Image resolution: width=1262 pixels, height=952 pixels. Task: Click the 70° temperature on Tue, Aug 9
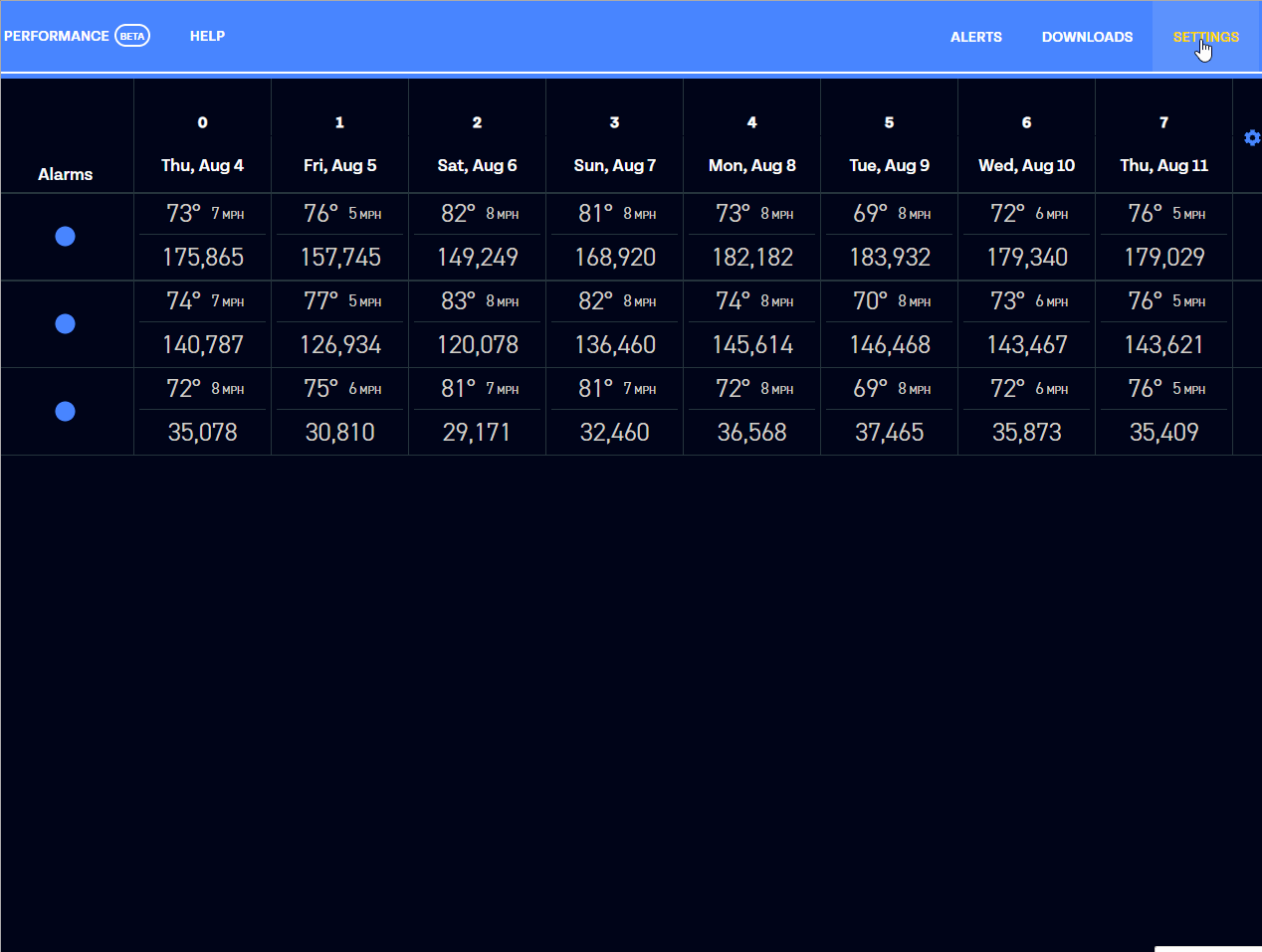(x=871, y=301)
